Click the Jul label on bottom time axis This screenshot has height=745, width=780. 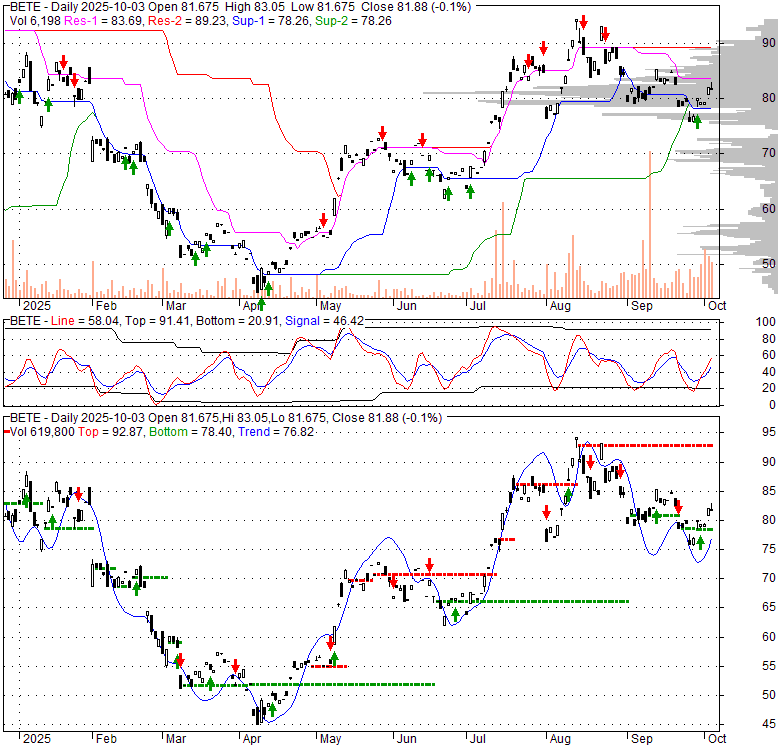pyautogui.click(x=478, y=738)
